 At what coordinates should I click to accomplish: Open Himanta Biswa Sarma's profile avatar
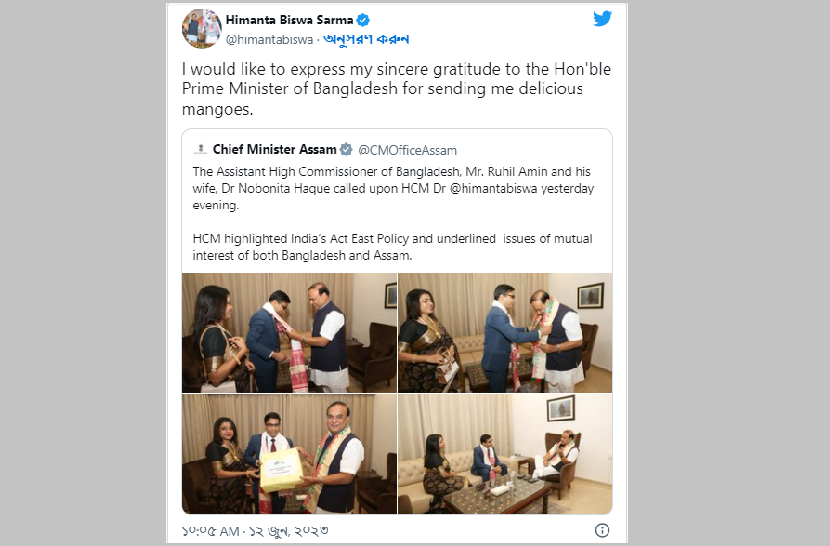click(202, 29)
